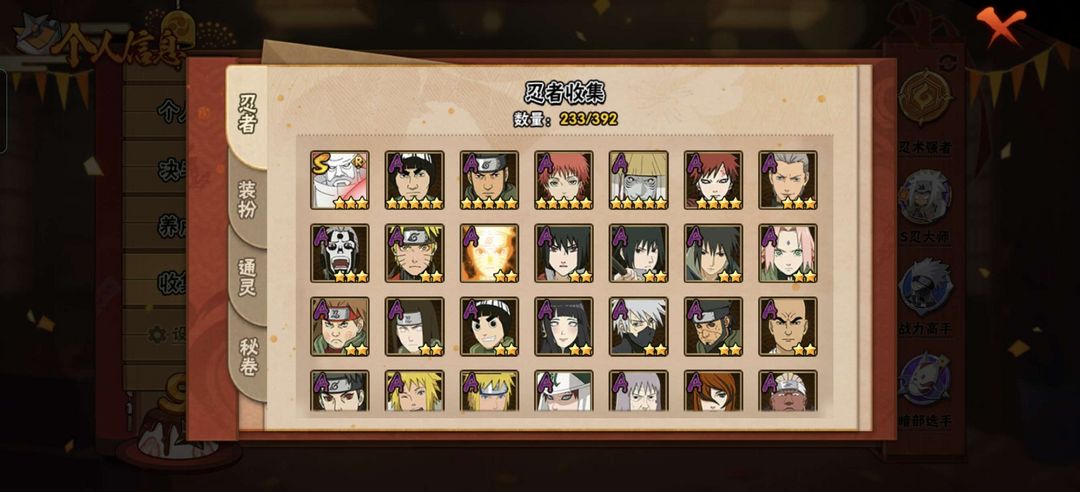This screenshot has width=1080, height=492.
Task: Select the S忍大师 badge icon
Action: (x=925, y=198)
